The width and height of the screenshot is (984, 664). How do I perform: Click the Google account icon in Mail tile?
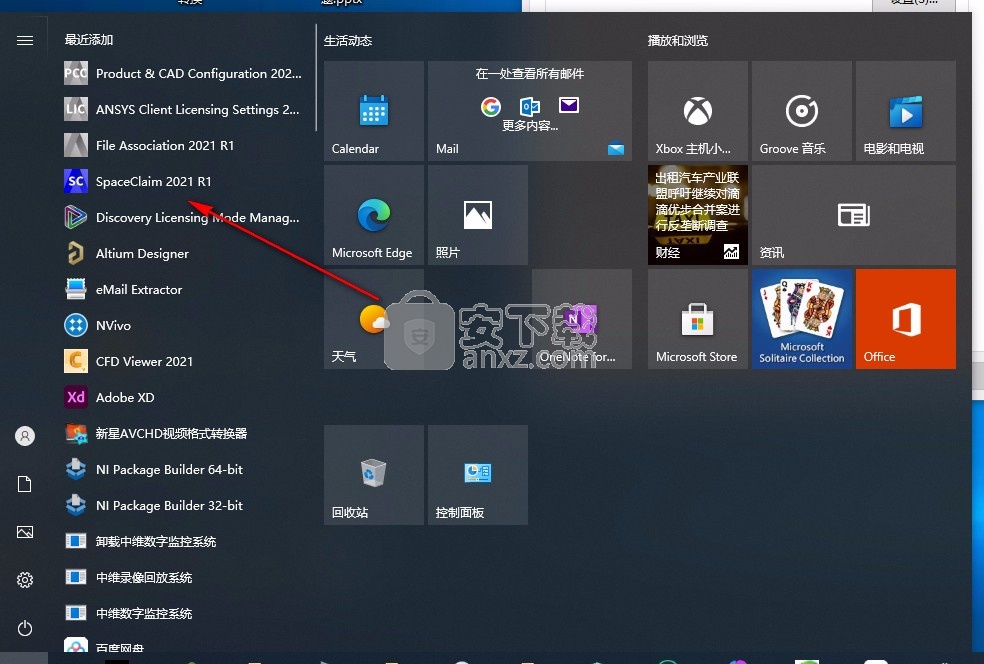tap(491, 107)
